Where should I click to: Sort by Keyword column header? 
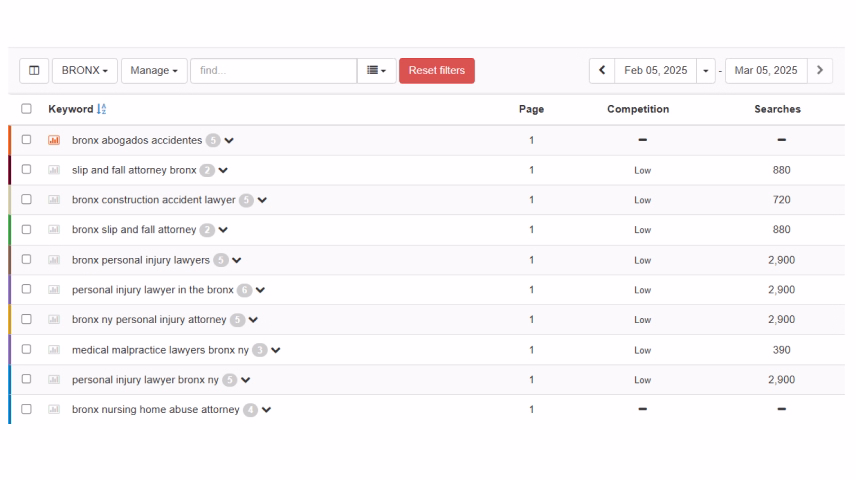click(71, 109)
